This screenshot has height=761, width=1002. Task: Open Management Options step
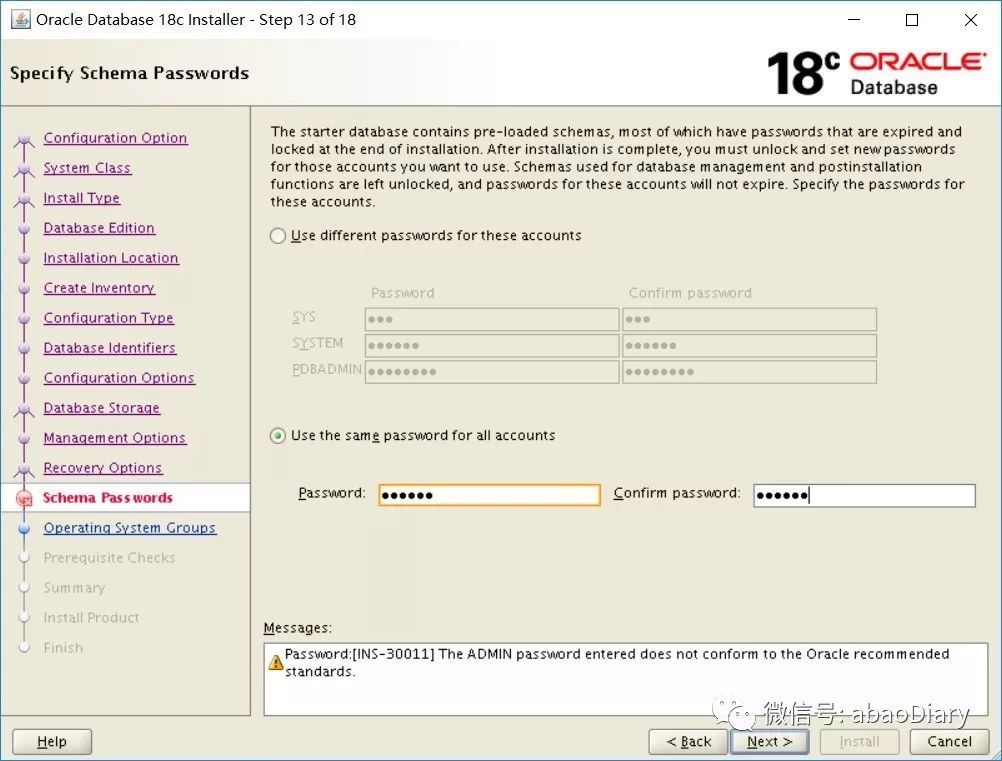coord(115,438)
